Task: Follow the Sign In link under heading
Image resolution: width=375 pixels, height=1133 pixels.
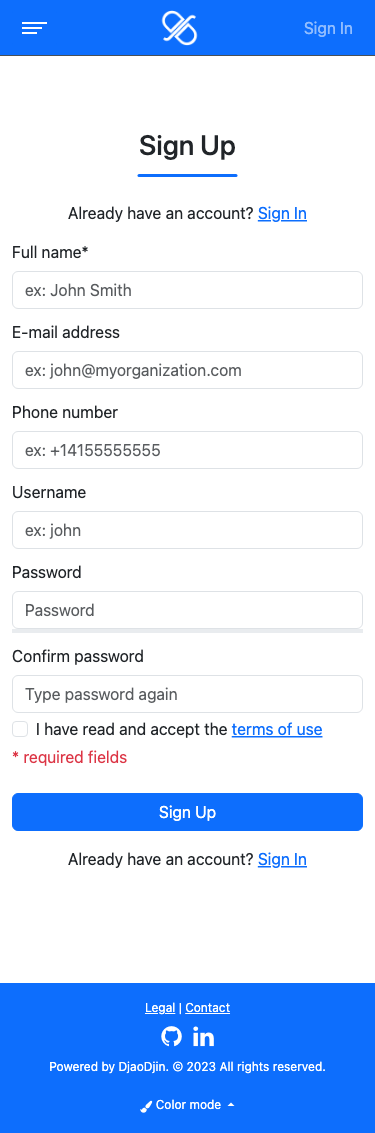Action: coord(283,214)
